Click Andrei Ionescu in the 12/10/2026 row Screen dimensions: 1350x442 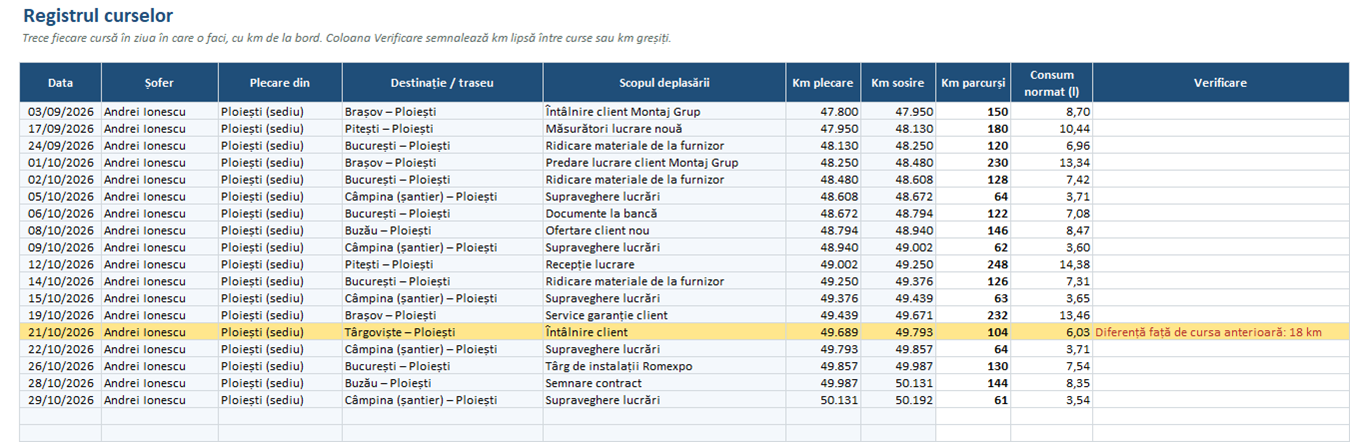tap(159, 264)
